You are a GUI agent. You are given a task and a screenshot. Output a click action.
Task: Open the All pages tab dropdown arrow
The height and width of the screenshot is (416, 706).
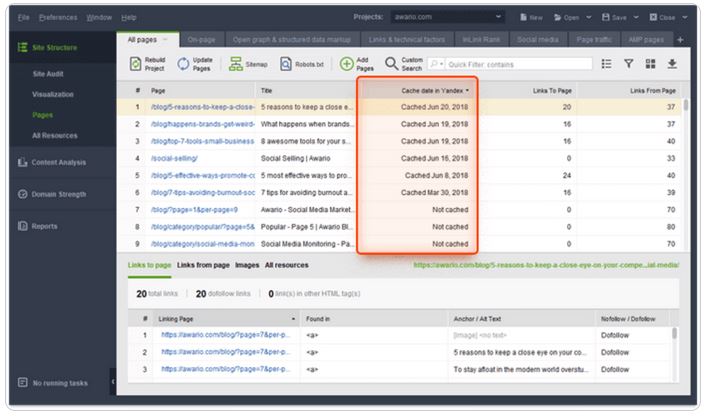coord(165,40)
